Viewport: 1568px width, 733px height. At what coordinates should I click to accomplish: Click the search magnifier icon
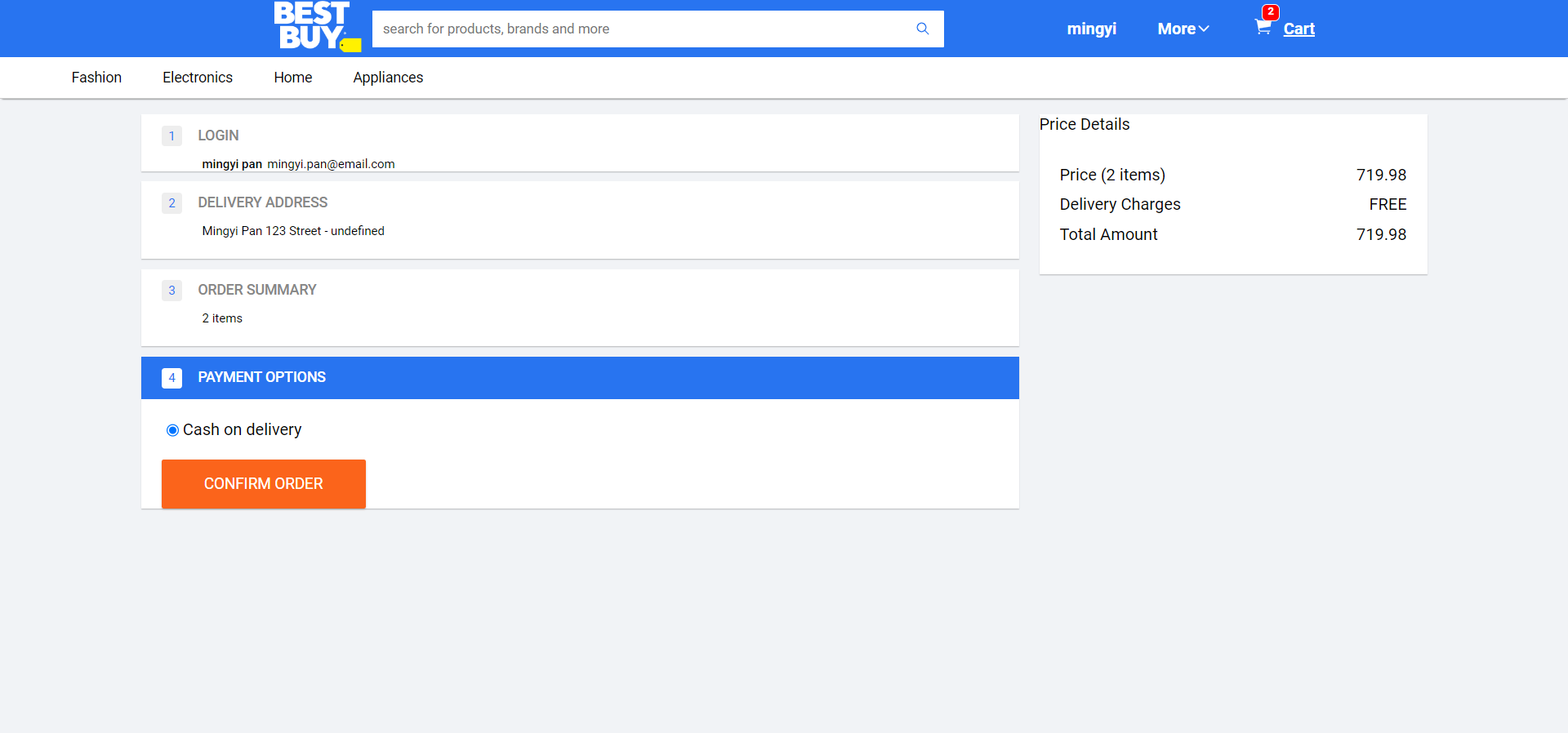(x=923, y=29)
